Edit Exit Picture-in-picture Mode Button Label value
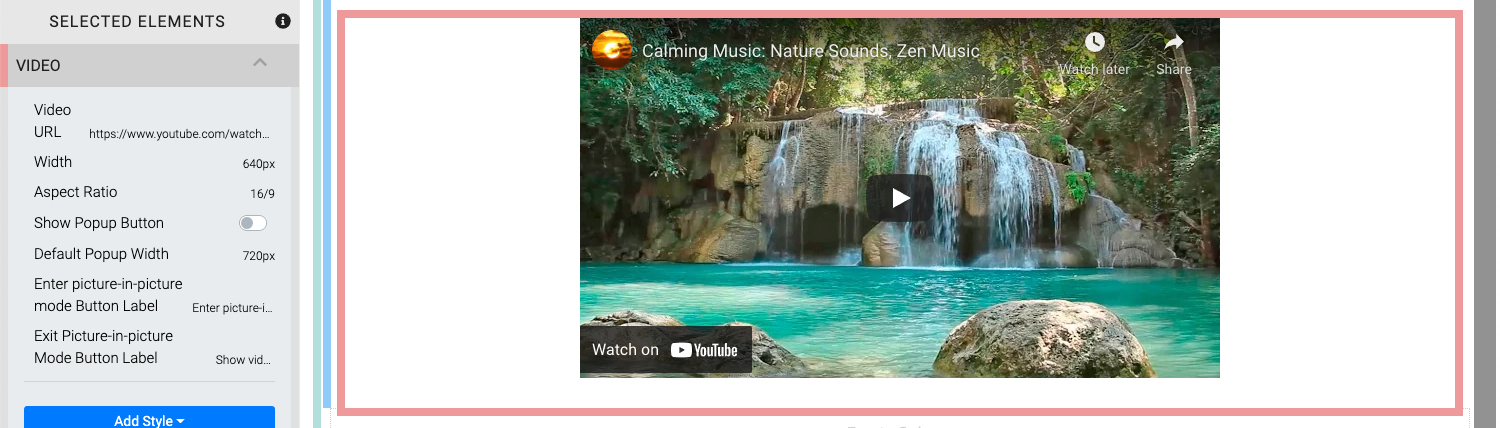 click(x=244, y=360)
